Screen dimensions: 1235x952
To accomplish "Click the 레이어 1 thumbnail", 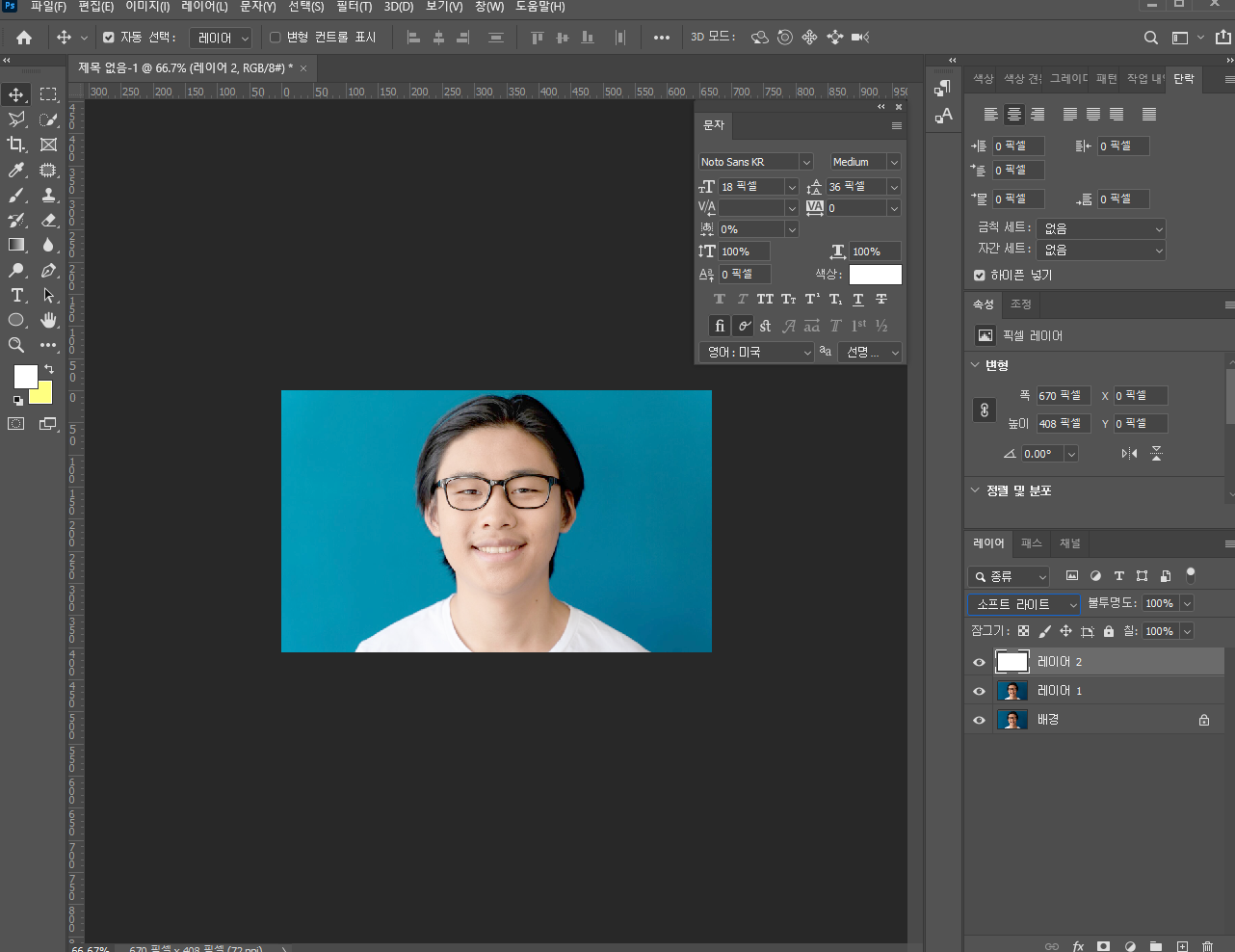I will pyautogui.click(x=1012, y=691).
